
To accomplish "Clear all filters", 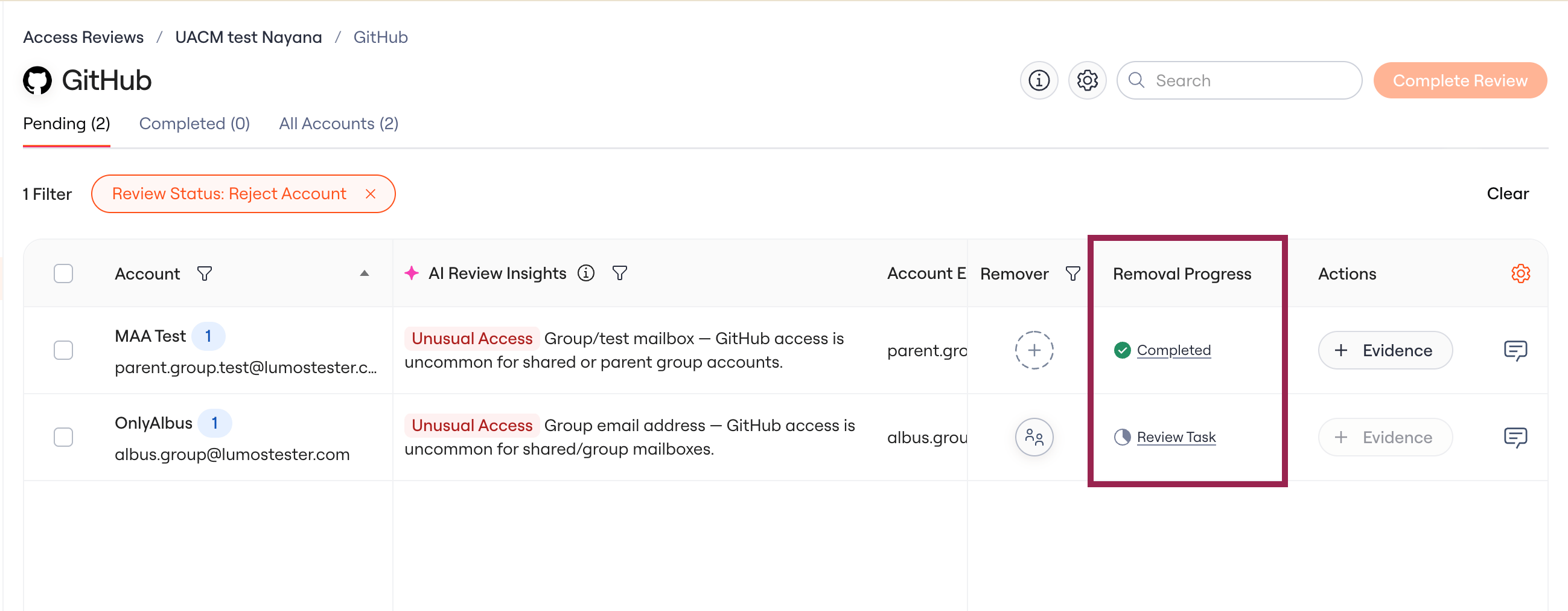I will [1507, 194].
